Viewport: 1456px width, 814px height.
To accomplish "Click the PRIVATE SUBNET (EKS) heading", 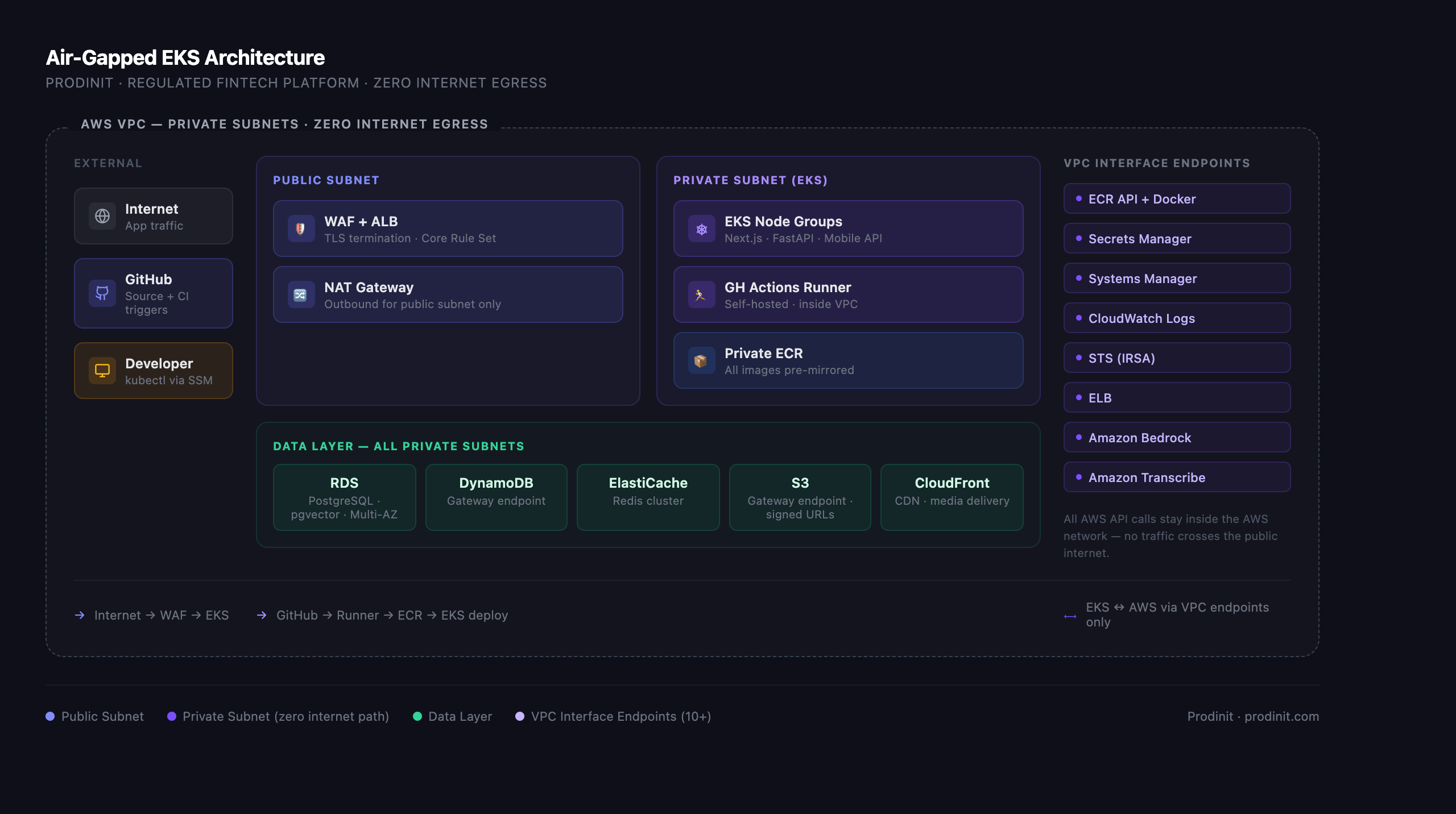I will coord(751,180).
